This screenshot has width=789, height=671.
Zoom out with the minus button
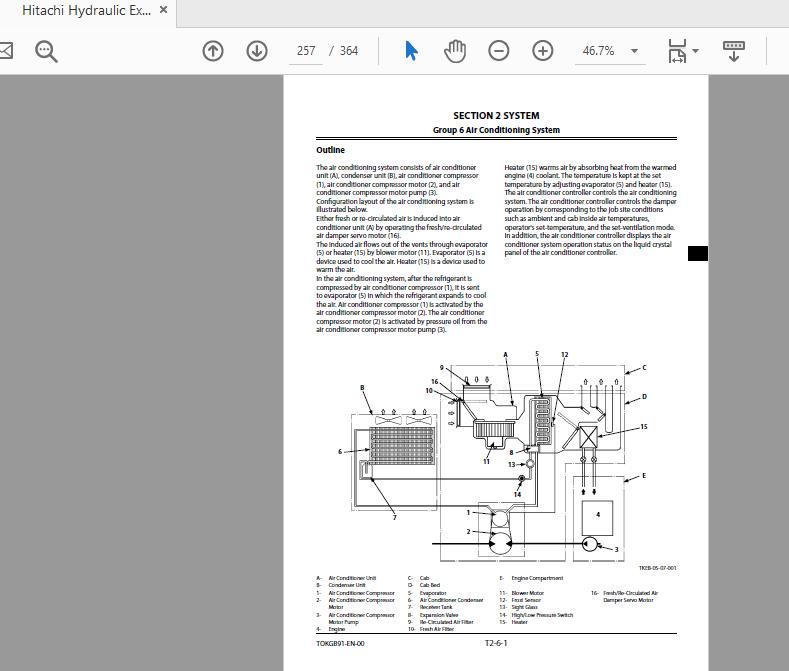tap(499, 51)
